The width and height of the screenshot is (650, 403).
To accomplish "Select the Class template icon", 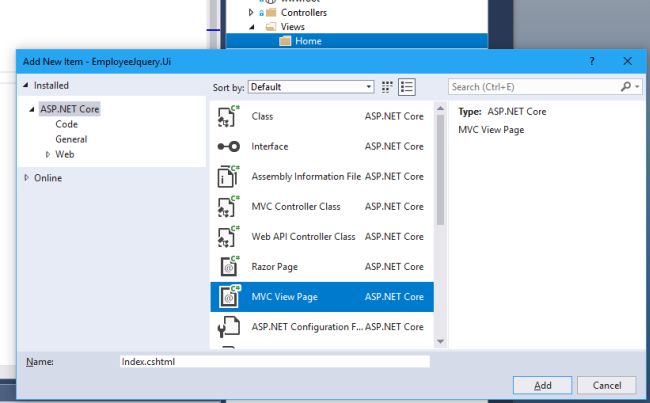I will [x=228, y=117].
